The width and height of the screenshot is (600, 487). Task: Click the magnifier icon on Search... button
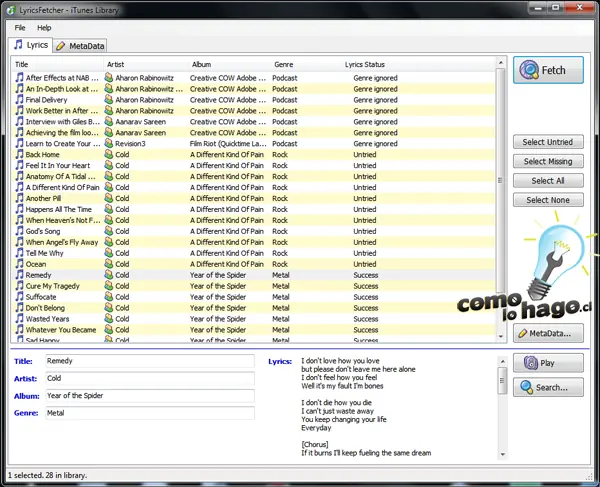[x=527, y=387]
